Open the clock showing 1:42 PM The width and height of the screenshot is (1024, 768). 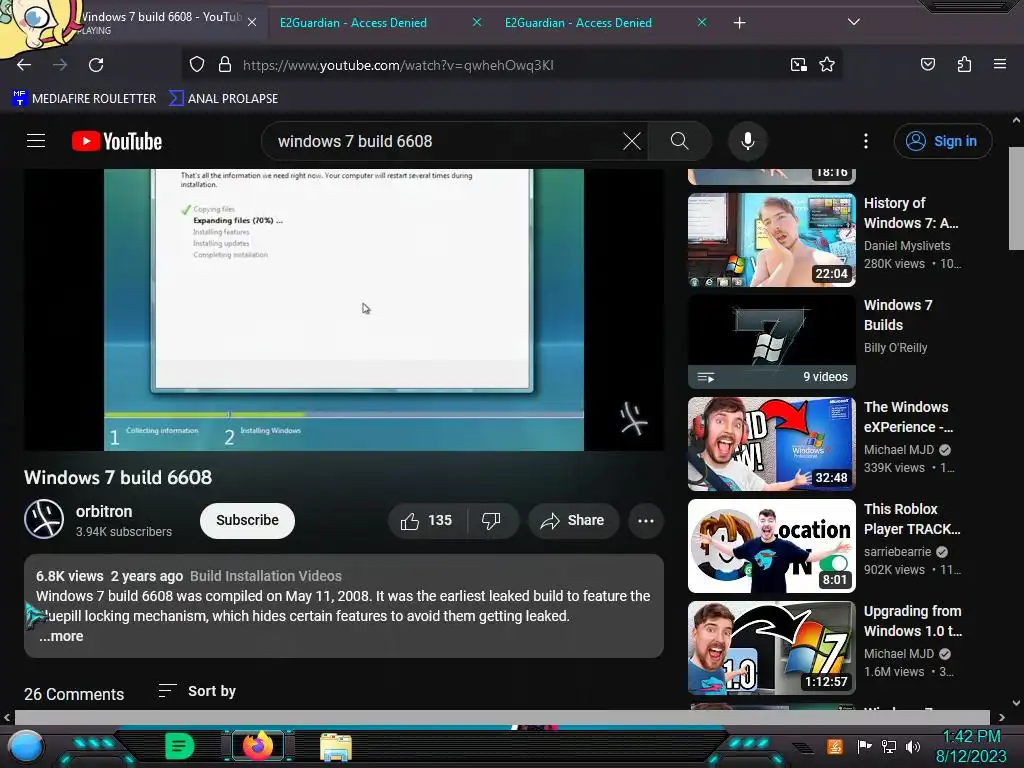tap(972, 746)
